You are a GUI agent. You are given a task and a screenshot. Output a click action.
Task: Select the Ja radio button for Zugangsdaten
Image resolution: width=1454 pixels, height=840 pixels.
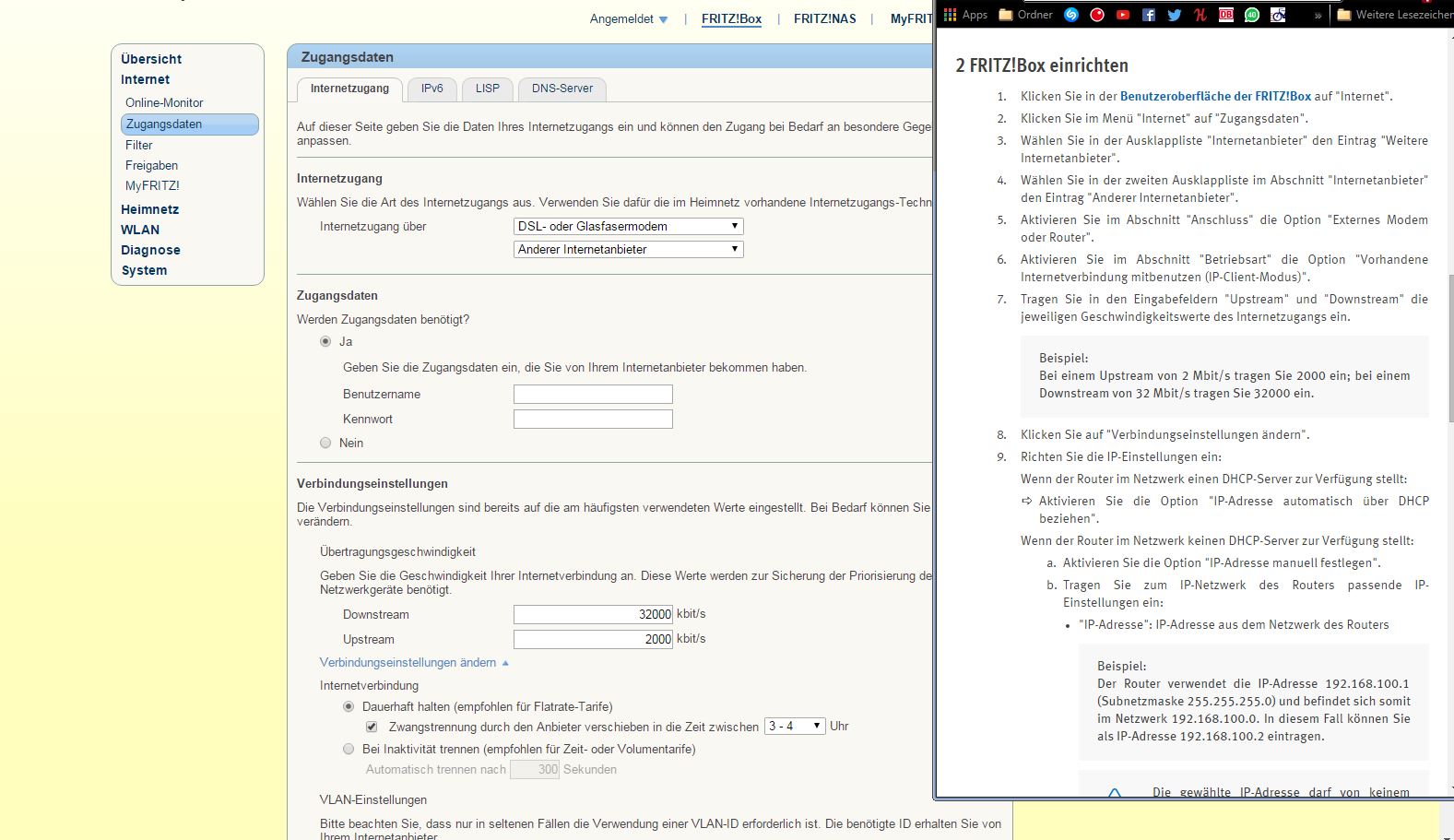(x=325, y=341)
